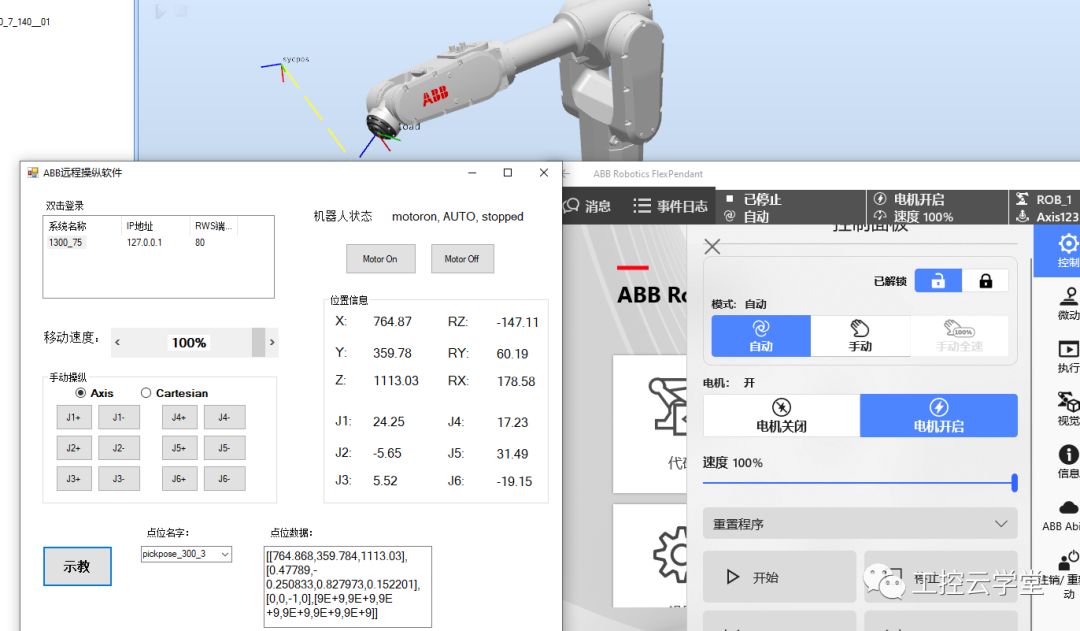Jog joint with J1+ button
Viewport: 1080px width, 631px height.
[x=74, y=417]
